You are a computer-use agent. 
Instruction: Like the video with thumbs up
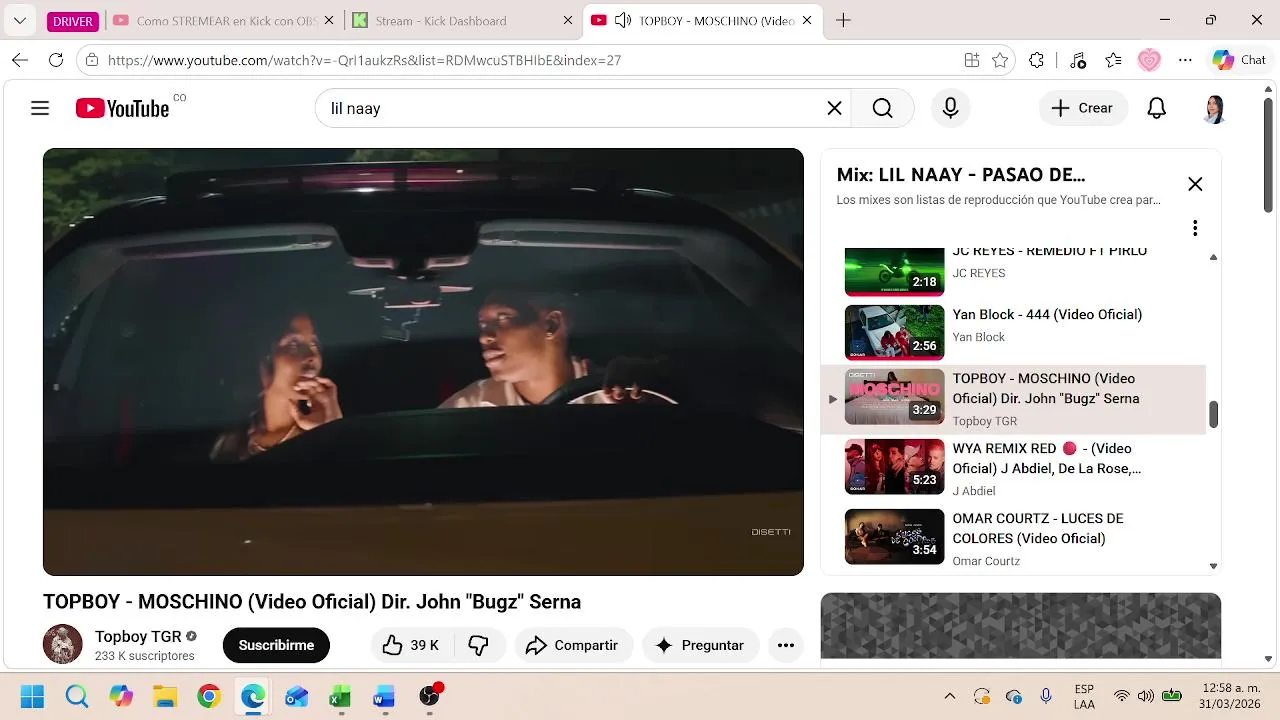pos(411,645)
